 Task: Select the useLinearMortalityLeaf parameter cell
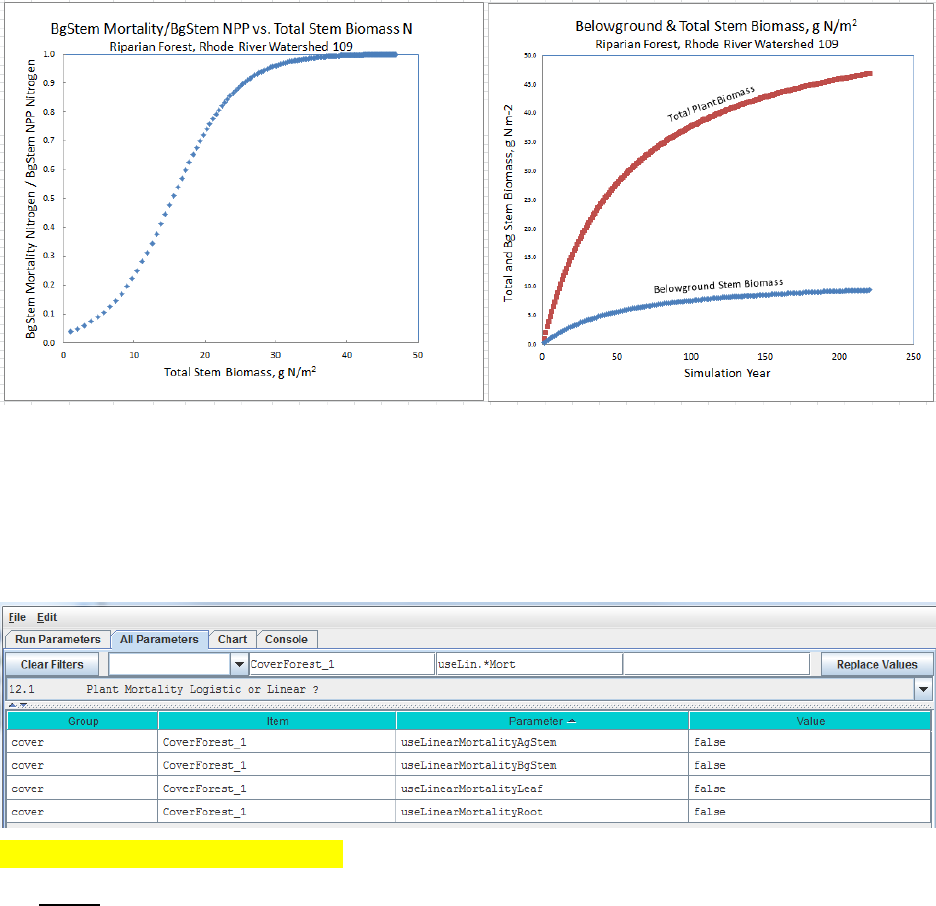coord(542,788)
